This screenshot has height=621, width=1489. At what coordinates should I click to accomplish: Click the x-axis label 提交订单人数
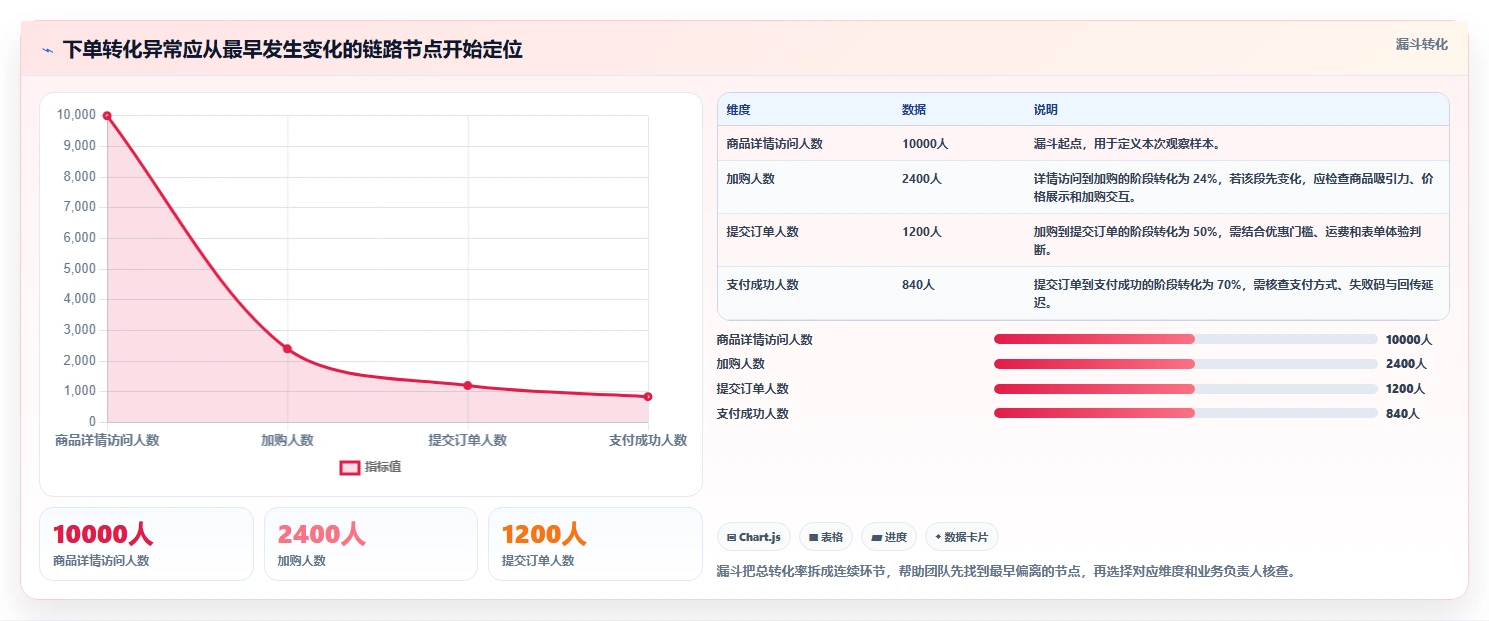(x=467, y=440)
